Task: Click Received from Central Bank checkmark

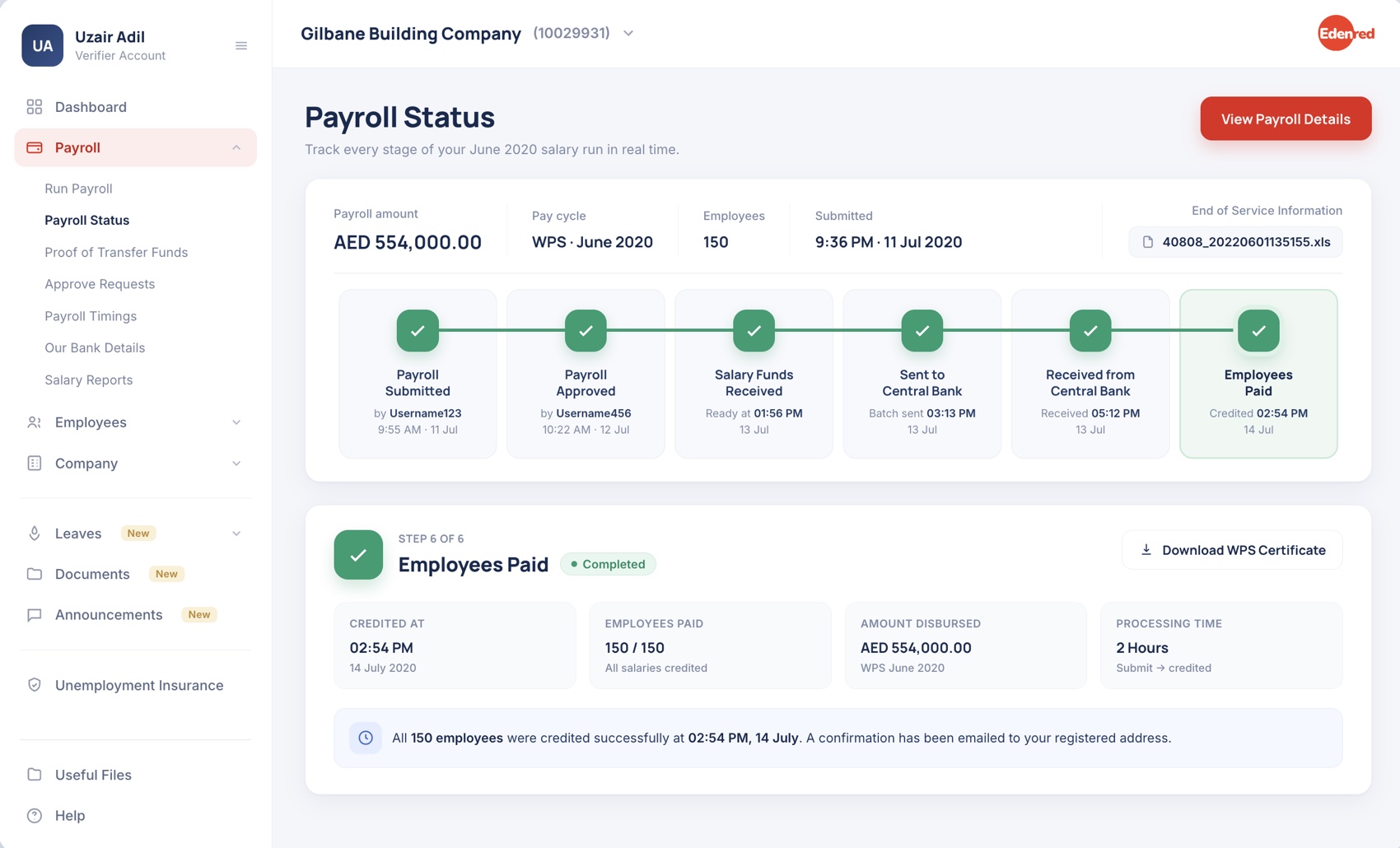Action: pyautogui.click(x=1090, y=330)
